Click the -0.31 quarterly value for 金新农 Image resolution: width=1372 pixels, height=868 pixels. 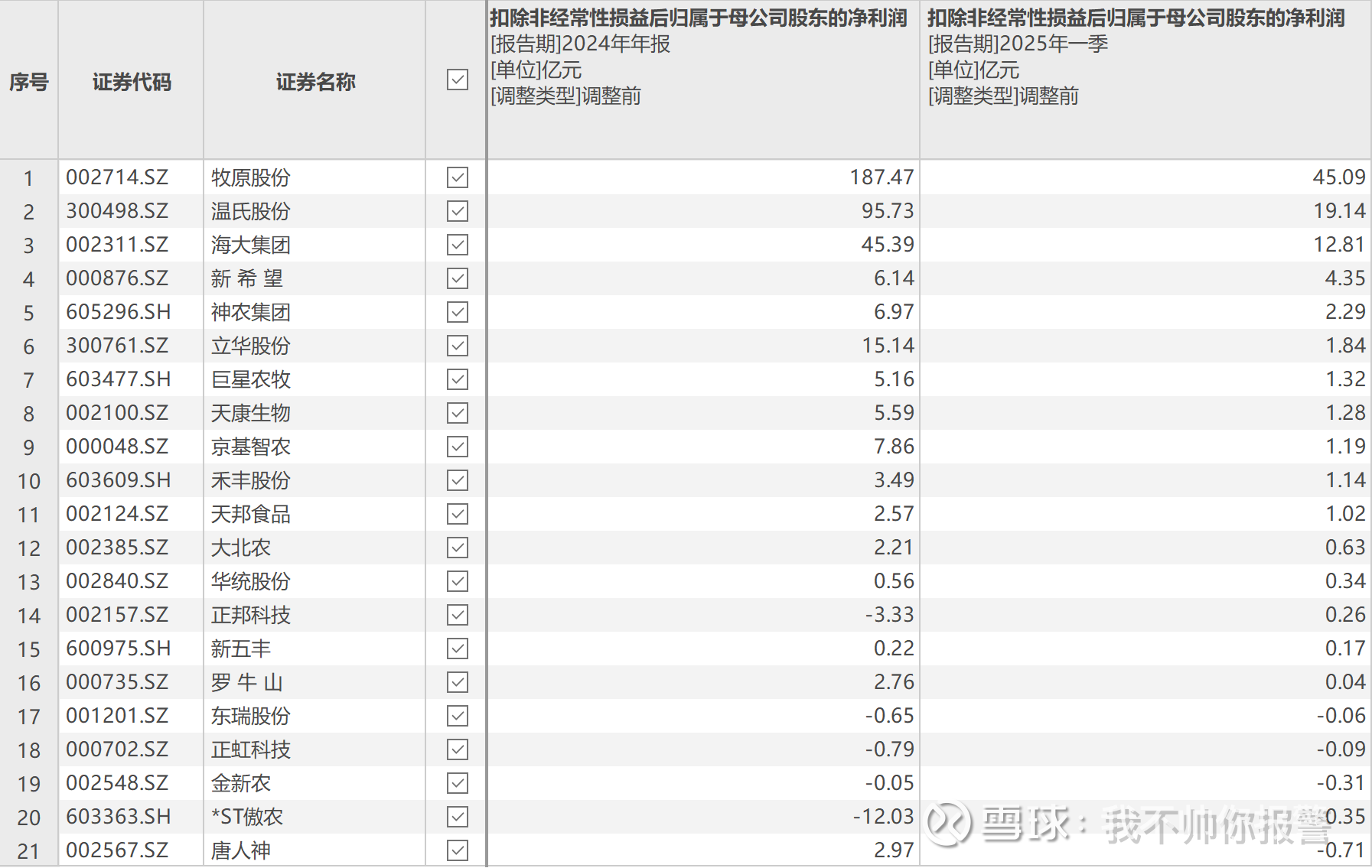[1341, 783]
